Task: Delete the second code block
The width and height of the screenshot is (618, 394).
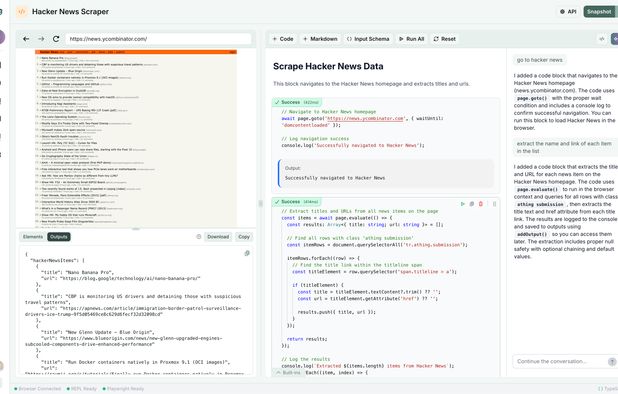Action: coord(480,204)
